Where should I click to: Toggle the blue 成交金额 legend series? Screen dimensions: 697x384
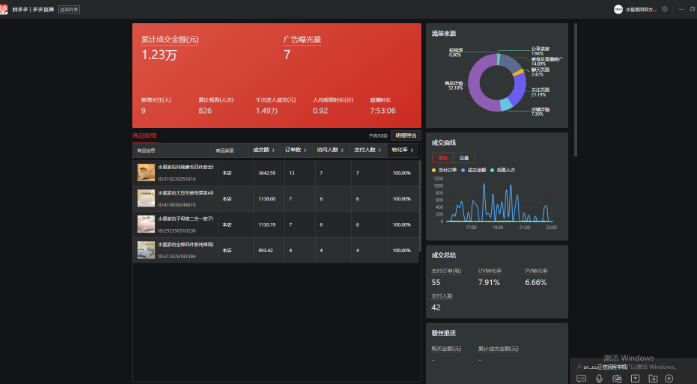click(473, 170)
